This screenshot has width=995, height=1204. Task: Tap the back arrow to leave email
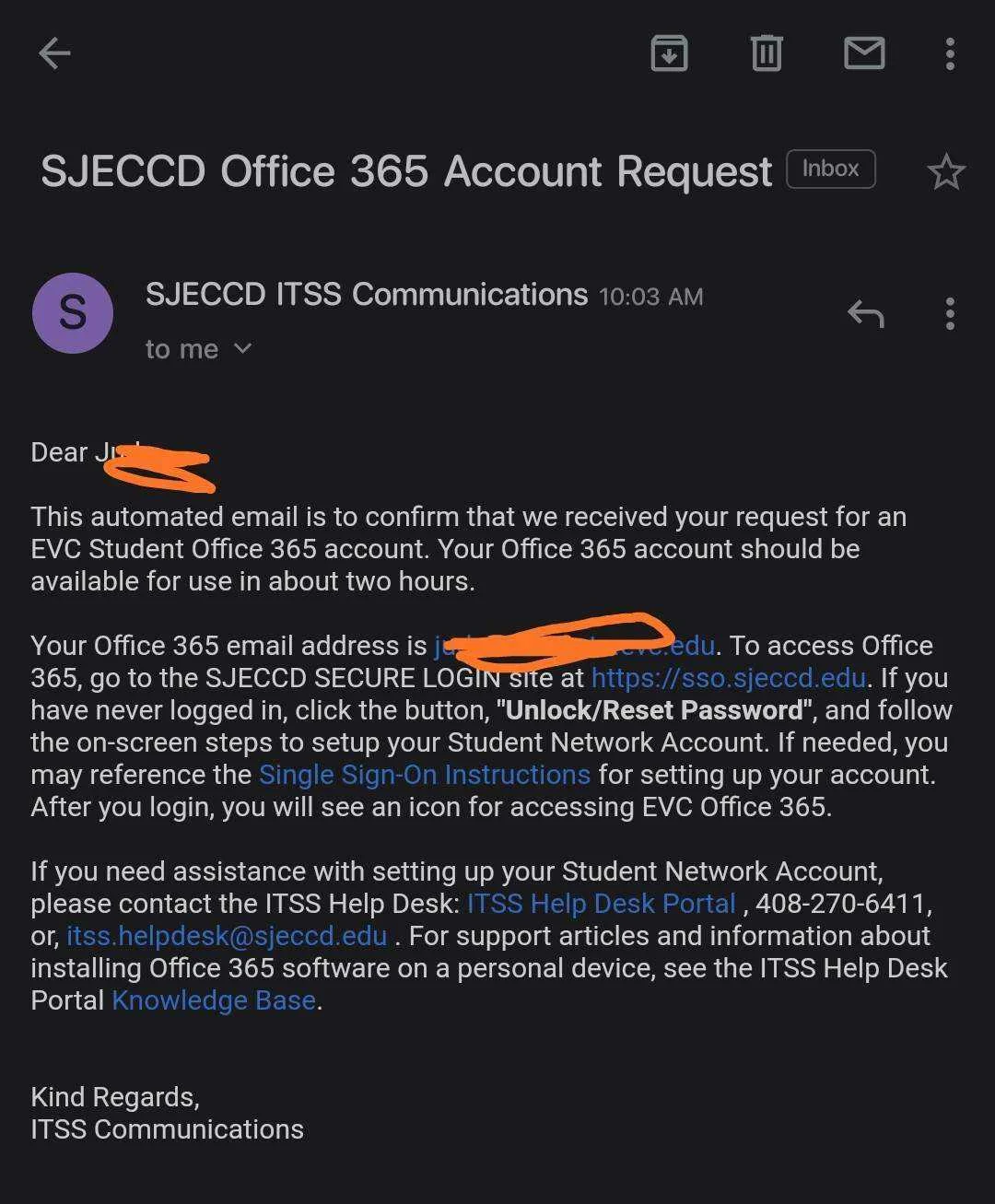pyautogui.click(x=54, y=53)
